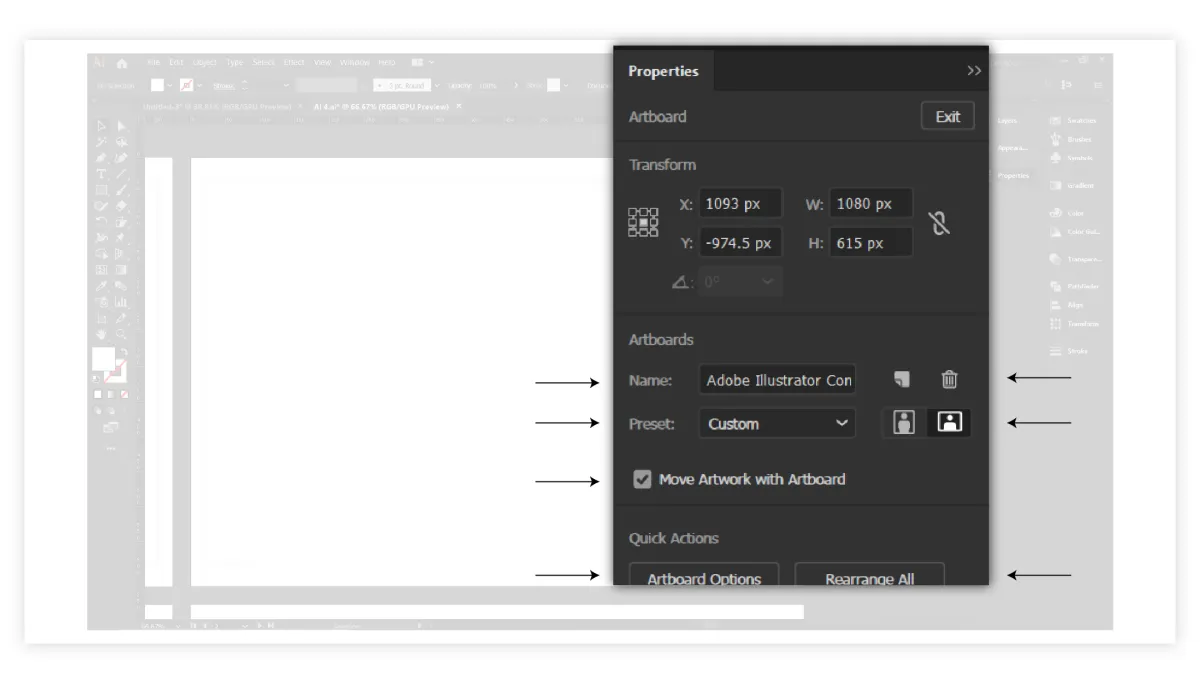Select the Selection tool
Viewport: 1200px width, 683px height.
point(101,126)
